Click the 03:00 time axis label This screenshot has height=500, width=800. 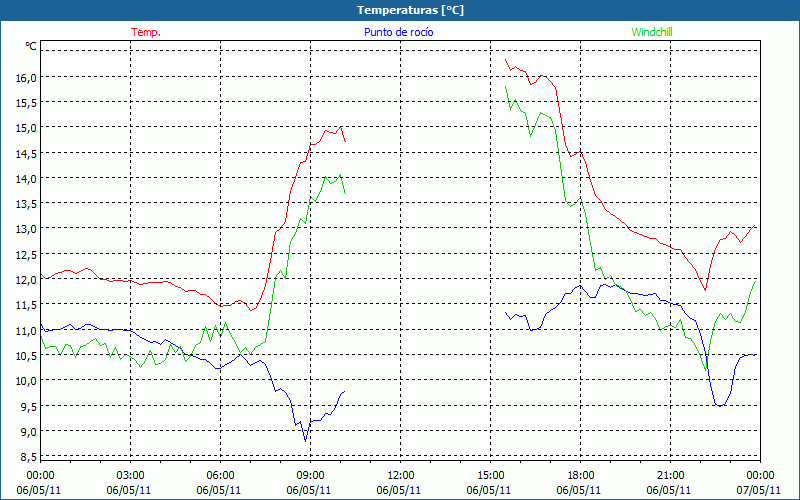coord(130,476)
